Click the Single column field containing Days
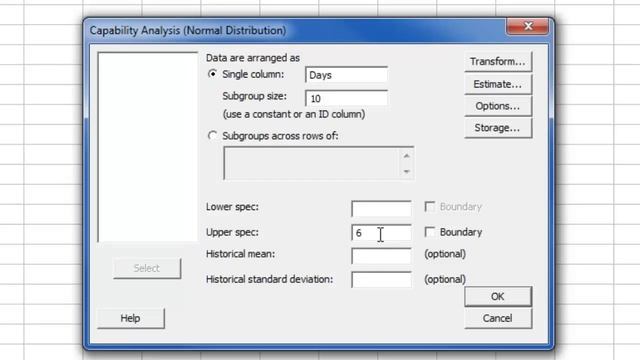This screenshot has height=360, width=640. pyautogui.click(x=346, y=75)
